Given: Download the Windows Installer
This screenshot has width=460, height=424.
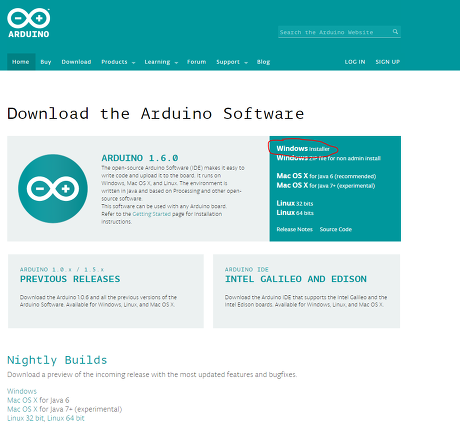Looking at the screenshot, I should pyautogui.click(x=303, y=149).
